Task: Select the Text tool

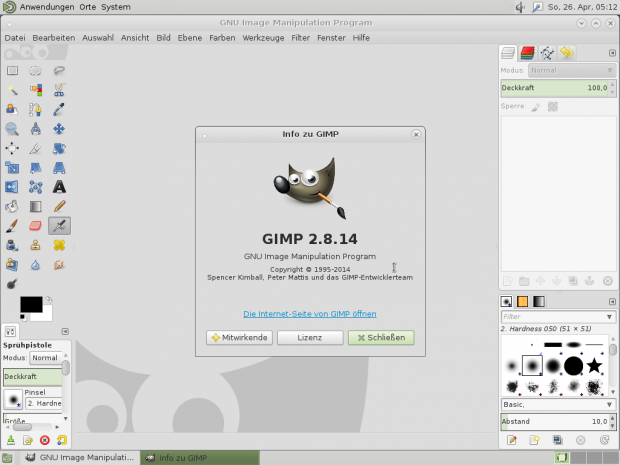Action: pyautogui.click(x=59, y=187)
